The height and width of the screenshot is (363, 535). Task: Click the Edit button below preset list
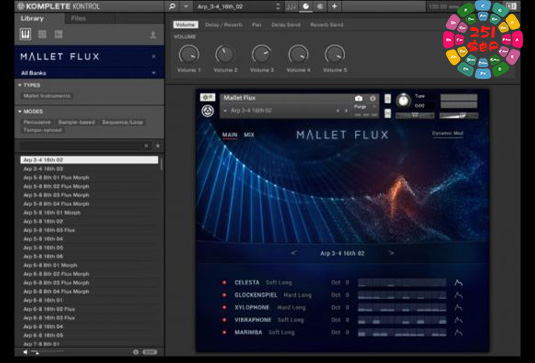click(x=150, y=352)
